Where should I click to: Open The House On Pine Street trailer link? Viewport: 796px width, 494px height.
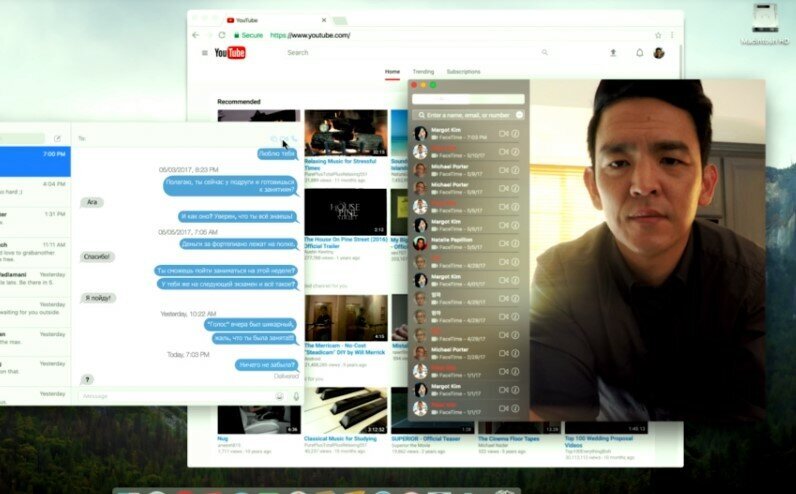(x=346, y=243)
